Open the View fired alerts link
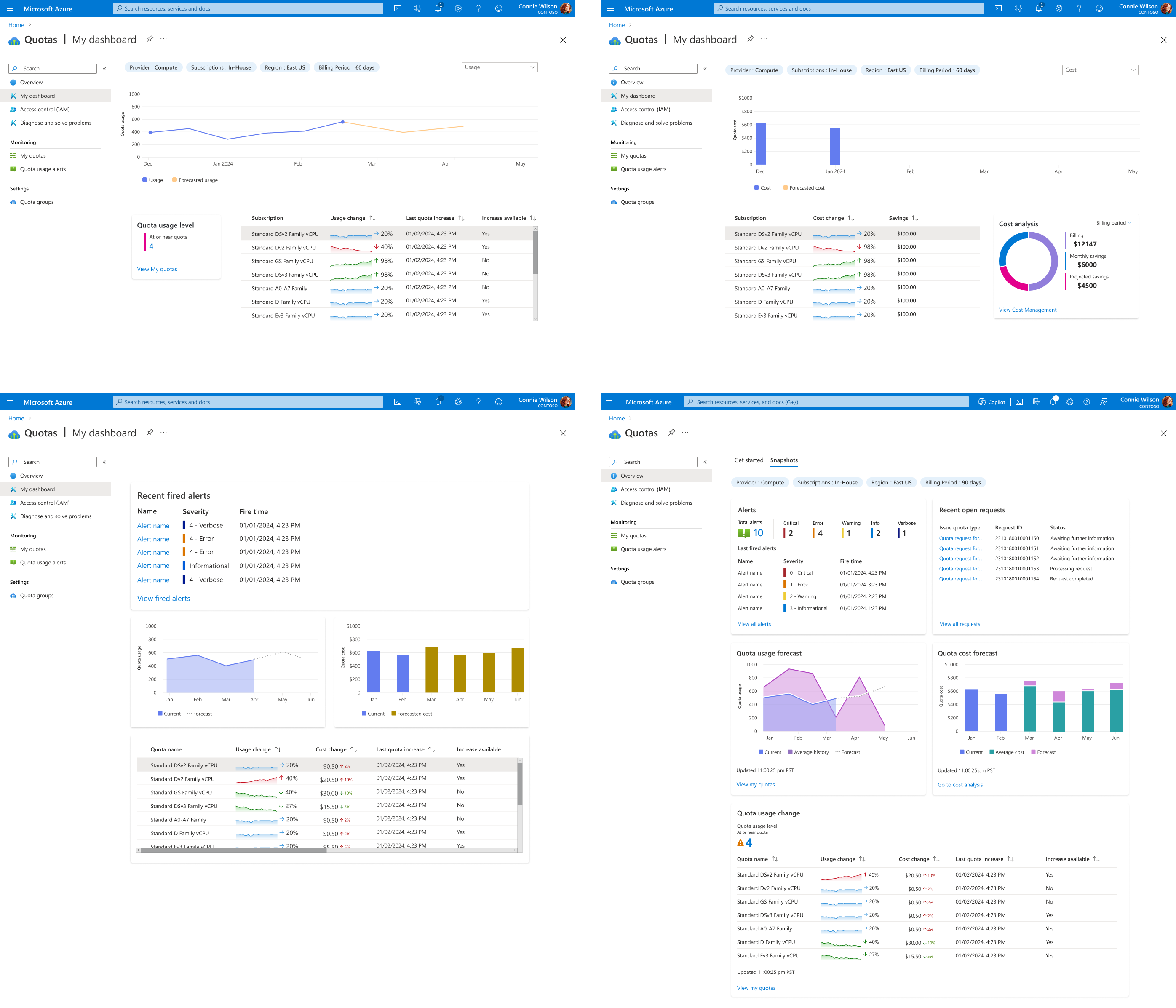The height and width of the screenshot is (1008, 1176). pyautogui.click(x=163, y=598)
